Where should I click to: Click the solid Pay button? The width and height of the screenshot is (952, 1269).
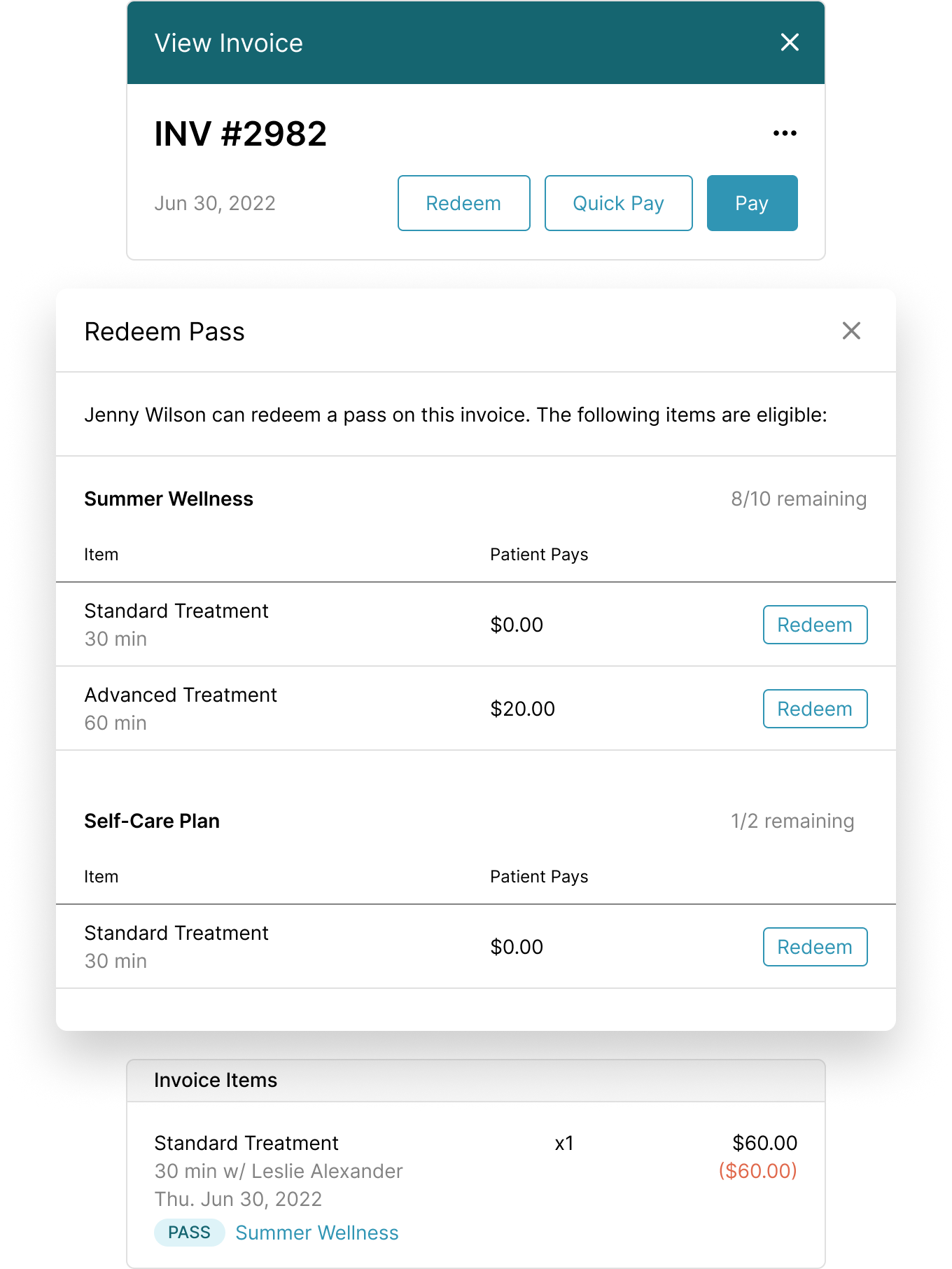pos(752,203)
